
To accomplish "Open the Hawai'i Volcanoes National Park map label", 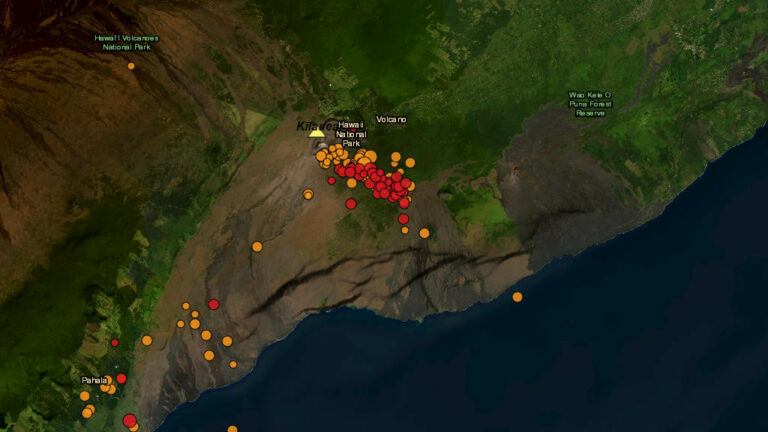I will (x=126, y=43).
